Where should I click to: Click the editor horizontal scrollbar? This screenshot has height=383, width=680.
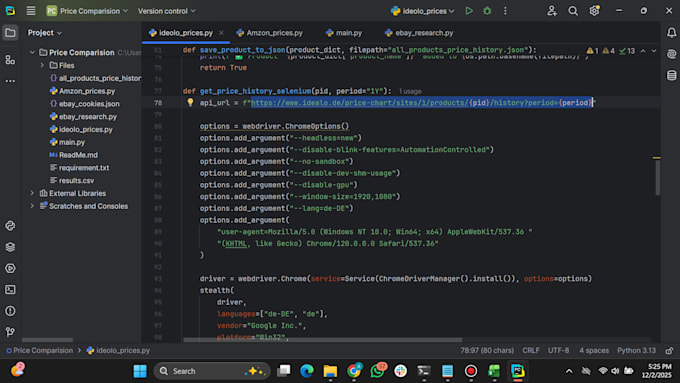point(323,340)
